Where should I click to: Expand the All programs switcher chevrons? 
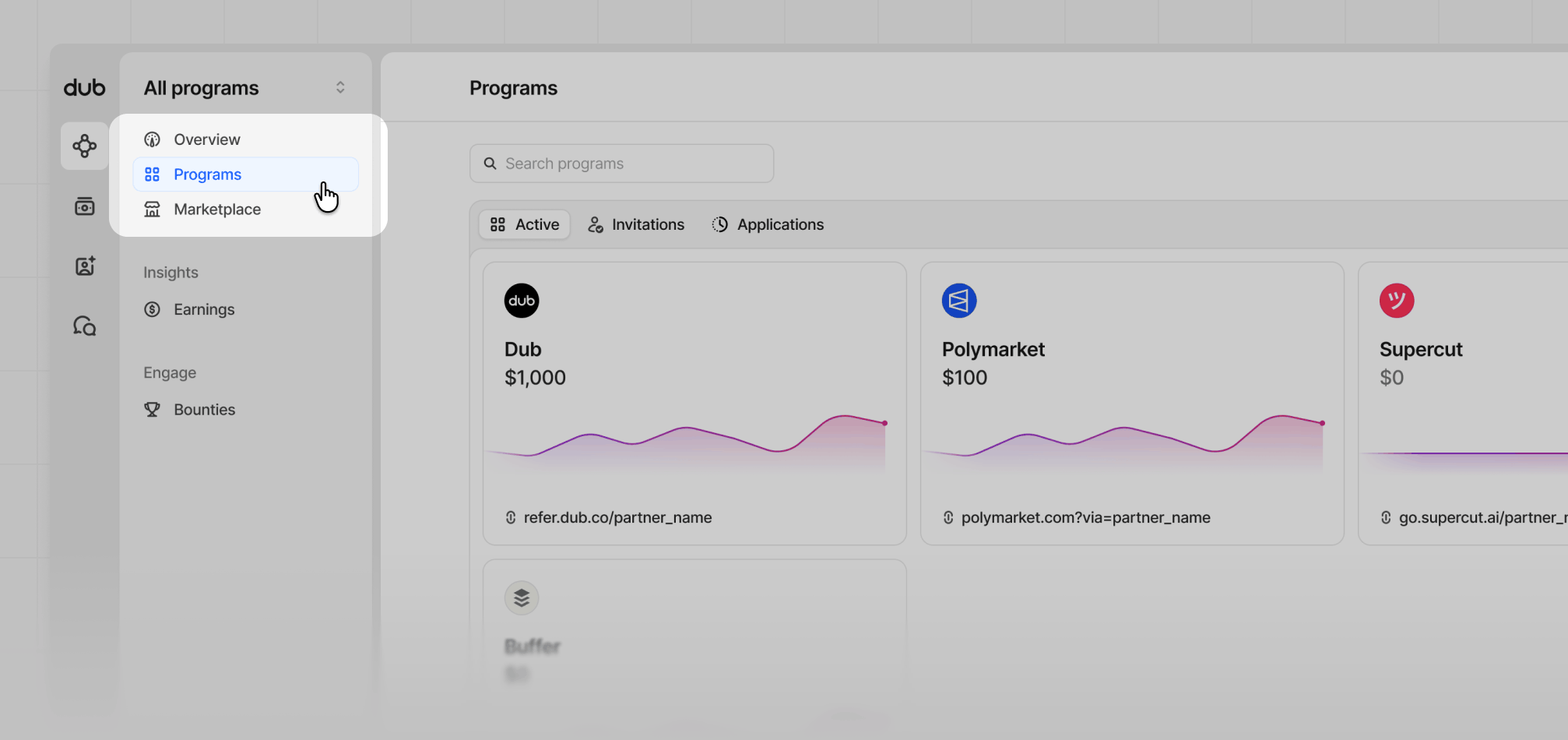click(x=340, y=87)
